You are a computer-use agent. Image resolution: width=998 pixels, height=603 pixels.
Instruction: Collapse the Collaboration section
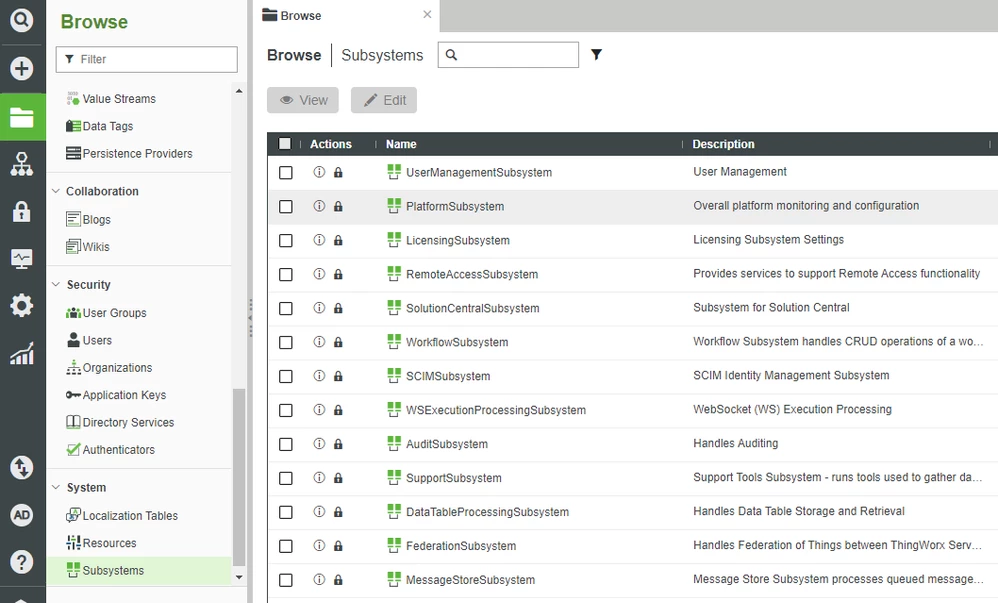click(x=56, y=191)
